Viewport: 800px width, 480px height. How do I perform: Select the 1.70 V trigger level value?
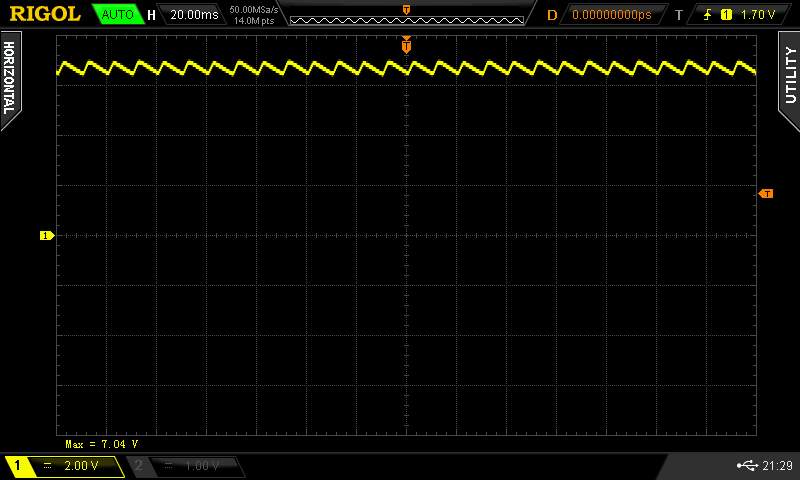[x=758, y=15]
